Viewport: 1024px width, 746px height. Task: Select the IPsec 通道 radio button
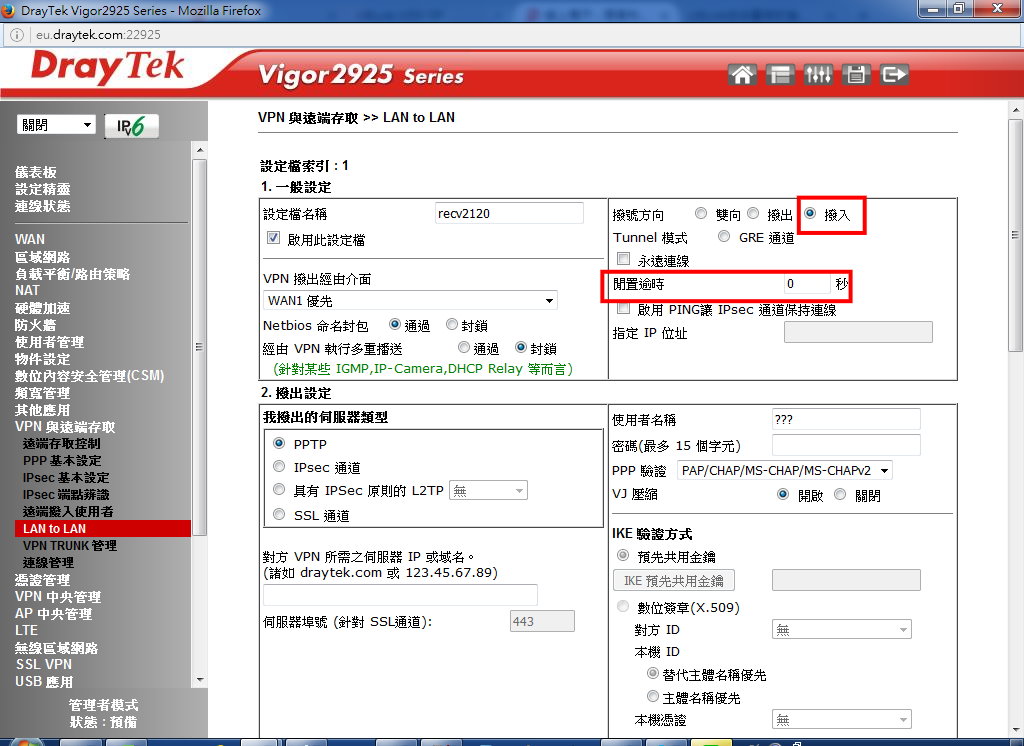[x=280, y=467]
